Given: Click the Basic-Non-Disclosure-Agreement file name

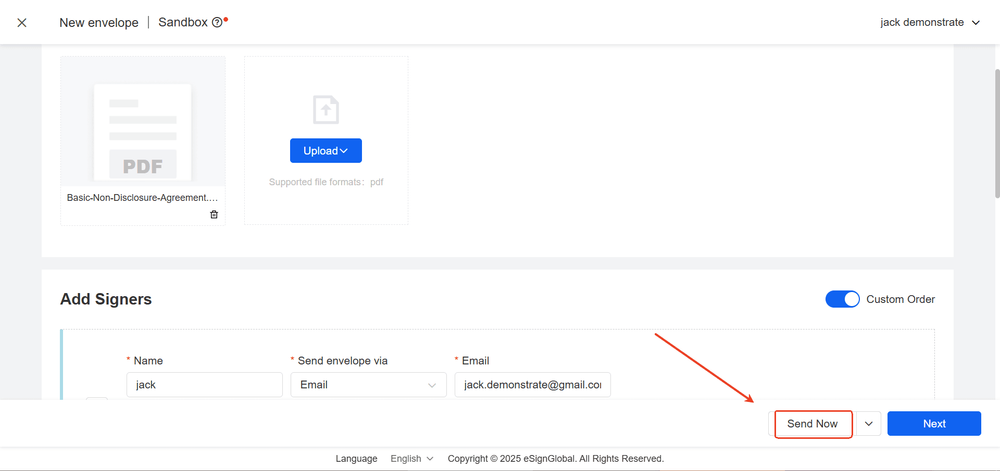Looking at the screenshot, I should [142, 198].
